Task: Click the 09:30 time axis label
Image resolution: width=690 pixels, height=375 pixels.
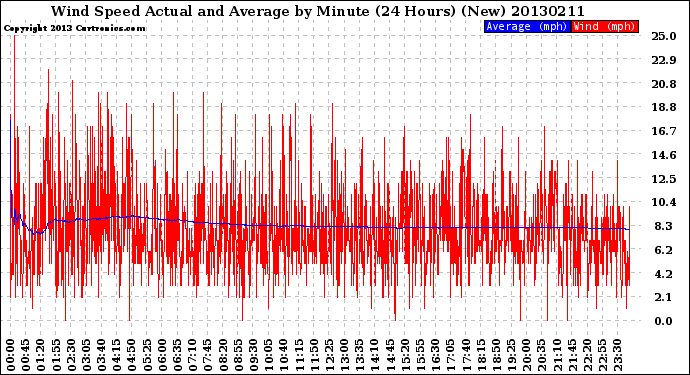Action: (x=253, y=354)
